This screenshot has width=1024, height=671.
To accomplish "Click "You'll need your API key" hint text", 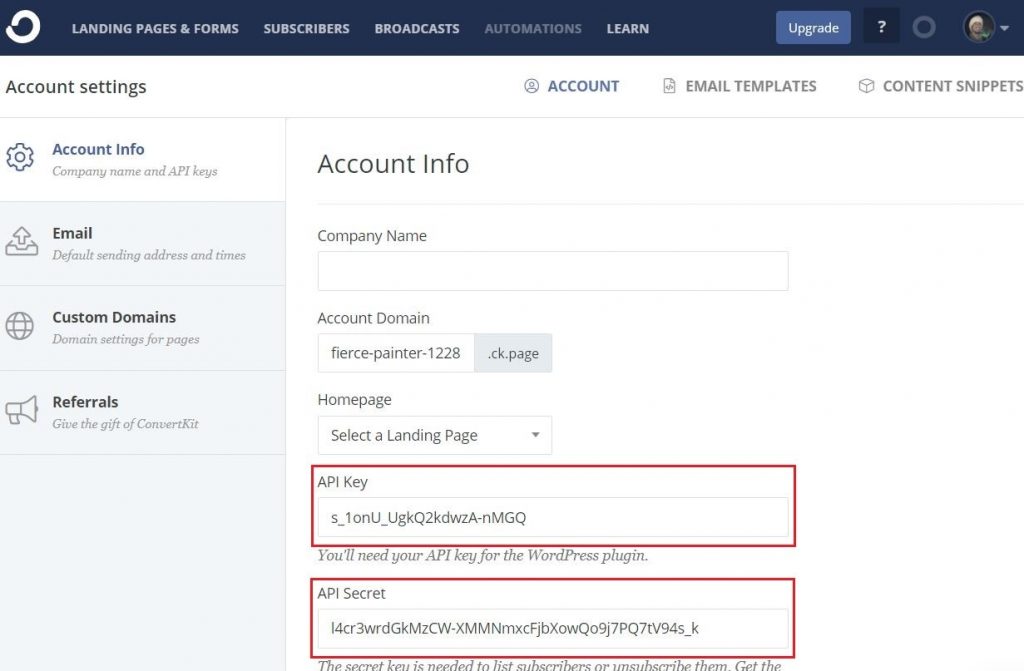I will (483, 555).
